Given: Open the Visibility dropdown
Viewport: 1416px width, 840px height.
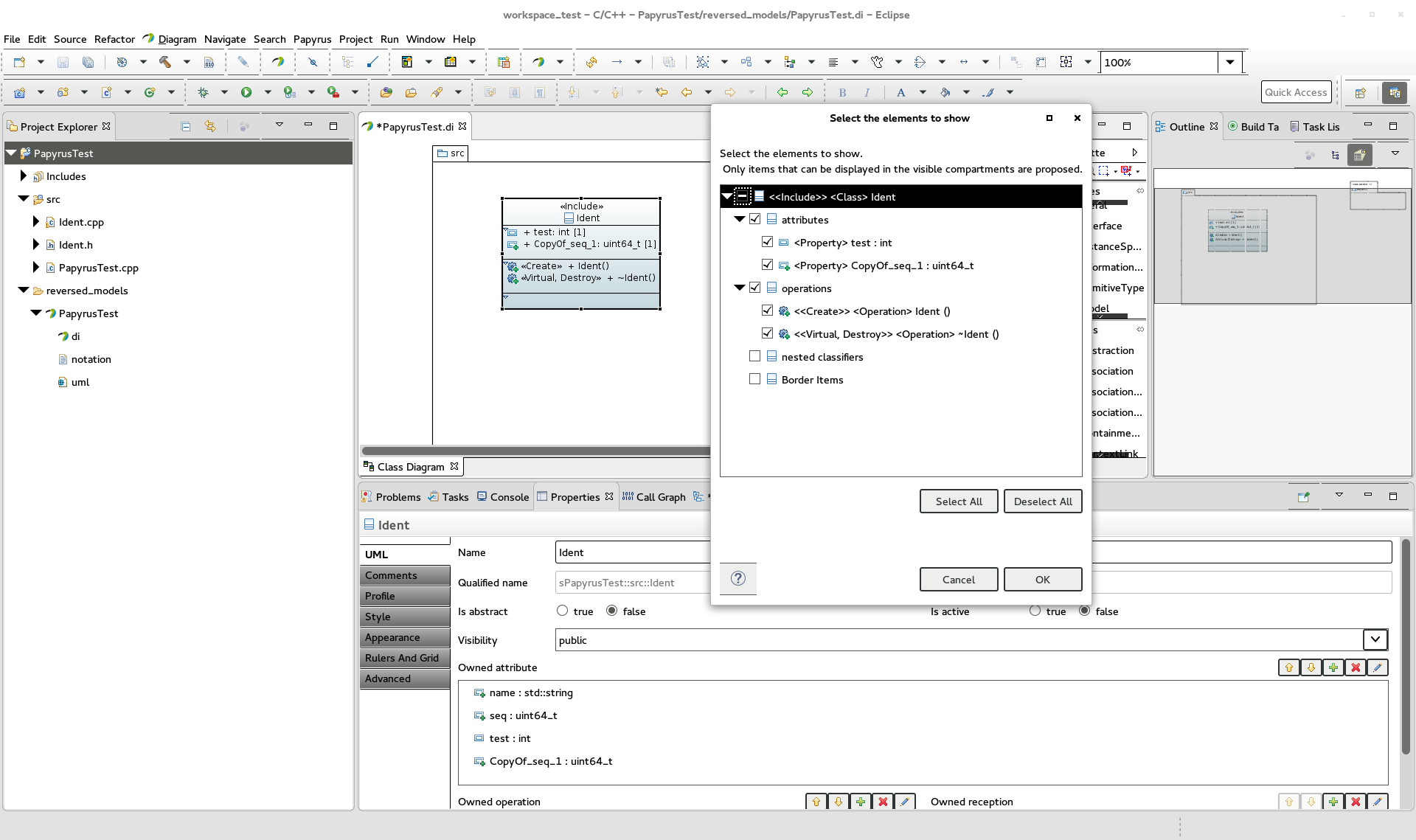Looking at the screenshot, I should click(1375, 639).
